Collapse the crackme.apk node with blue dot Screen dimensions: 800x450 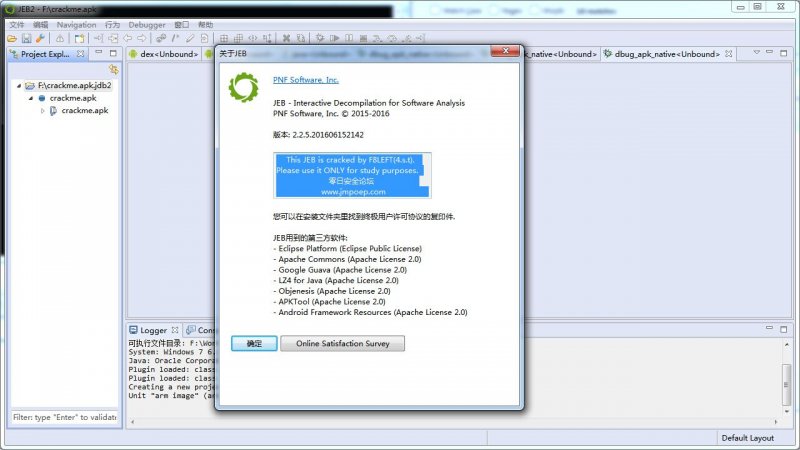31,98
